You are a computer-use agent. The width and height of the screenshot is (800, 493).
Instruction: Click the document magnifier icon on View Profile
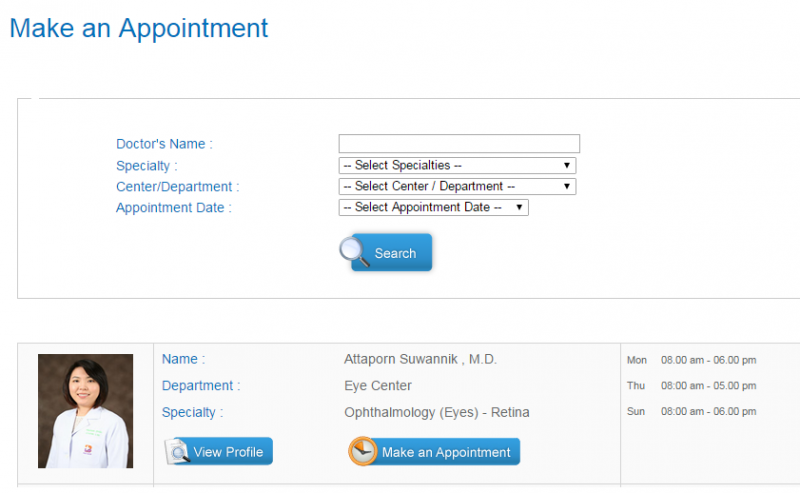pos(177,452)
